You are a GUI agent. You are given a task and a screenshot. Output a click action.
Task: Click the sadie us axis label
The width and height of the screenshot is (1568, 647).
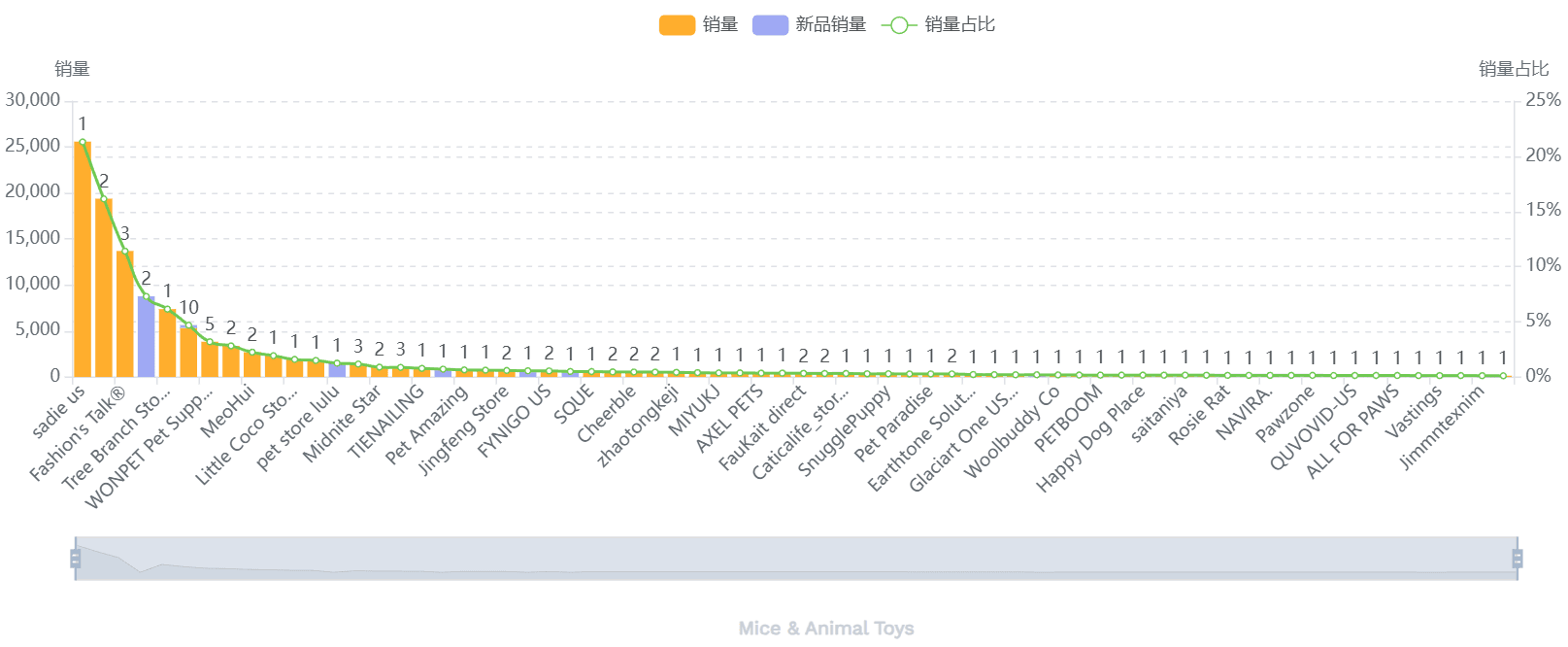coord(60,411)
